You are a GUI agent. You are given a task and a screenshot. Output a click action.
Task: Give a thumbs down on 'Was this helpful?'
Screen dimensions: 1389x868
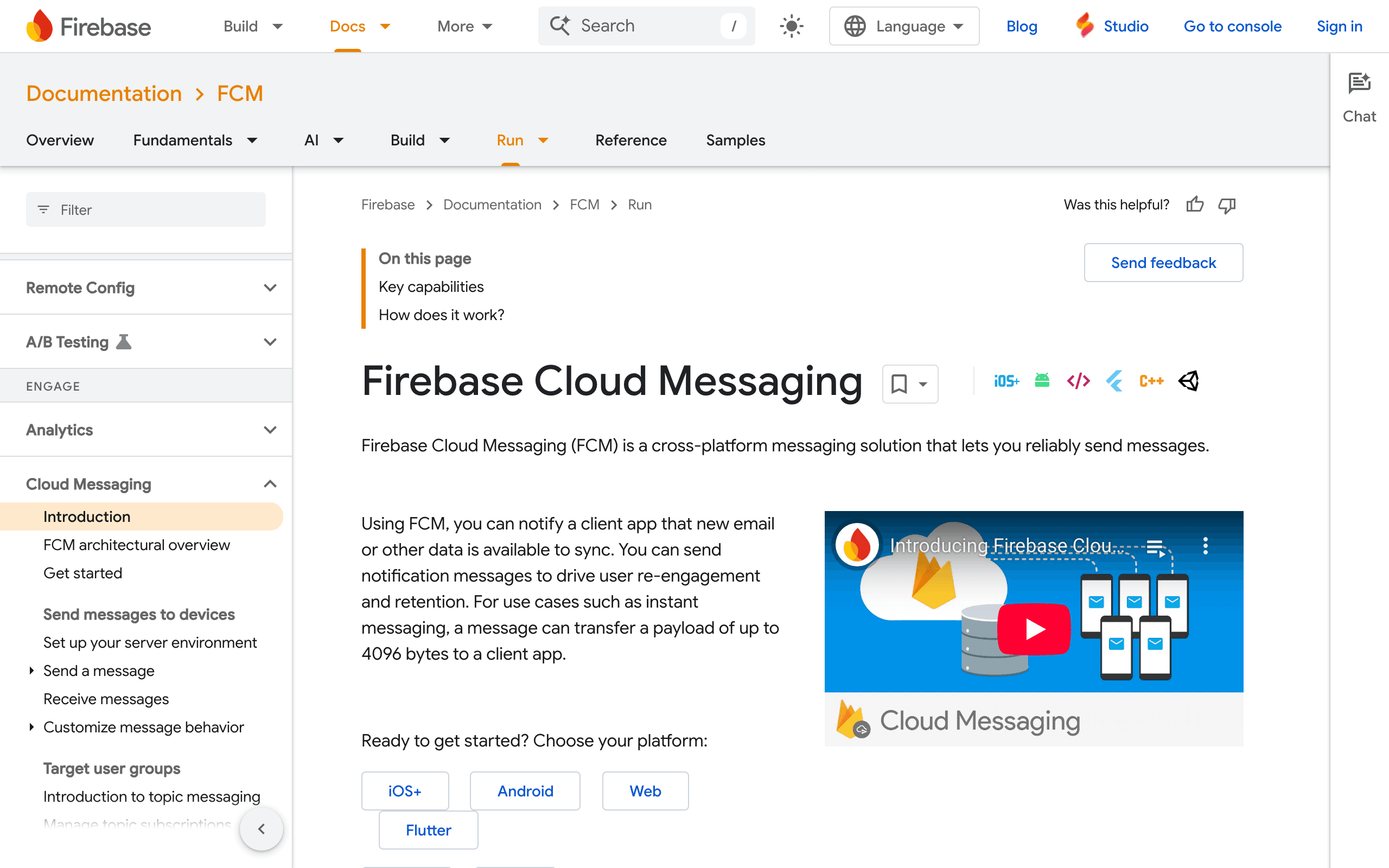point(1227,205)
